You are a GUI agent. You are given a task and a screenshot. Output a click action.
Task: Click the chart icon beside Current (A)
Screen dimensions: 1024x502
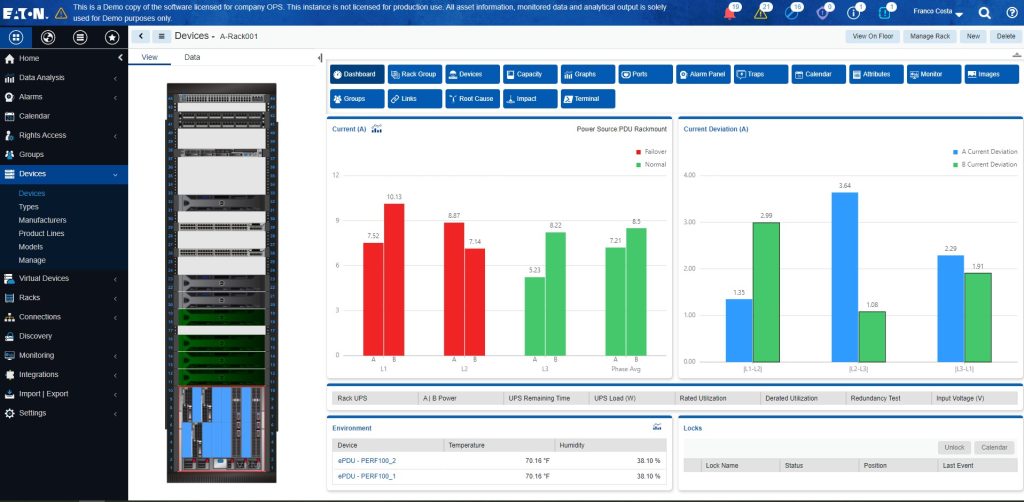pos(377,129)
